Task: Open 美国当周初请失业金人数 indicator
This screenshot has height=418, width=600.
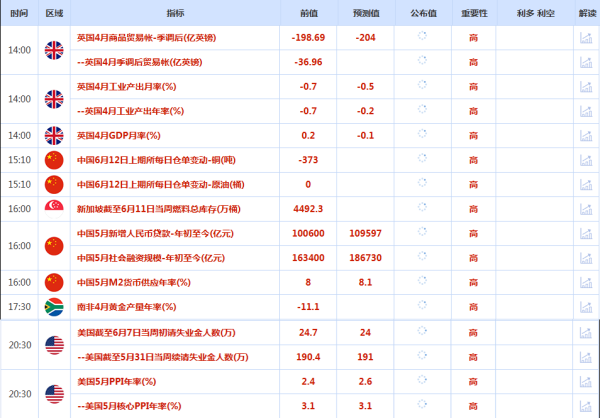Action: 156,333
